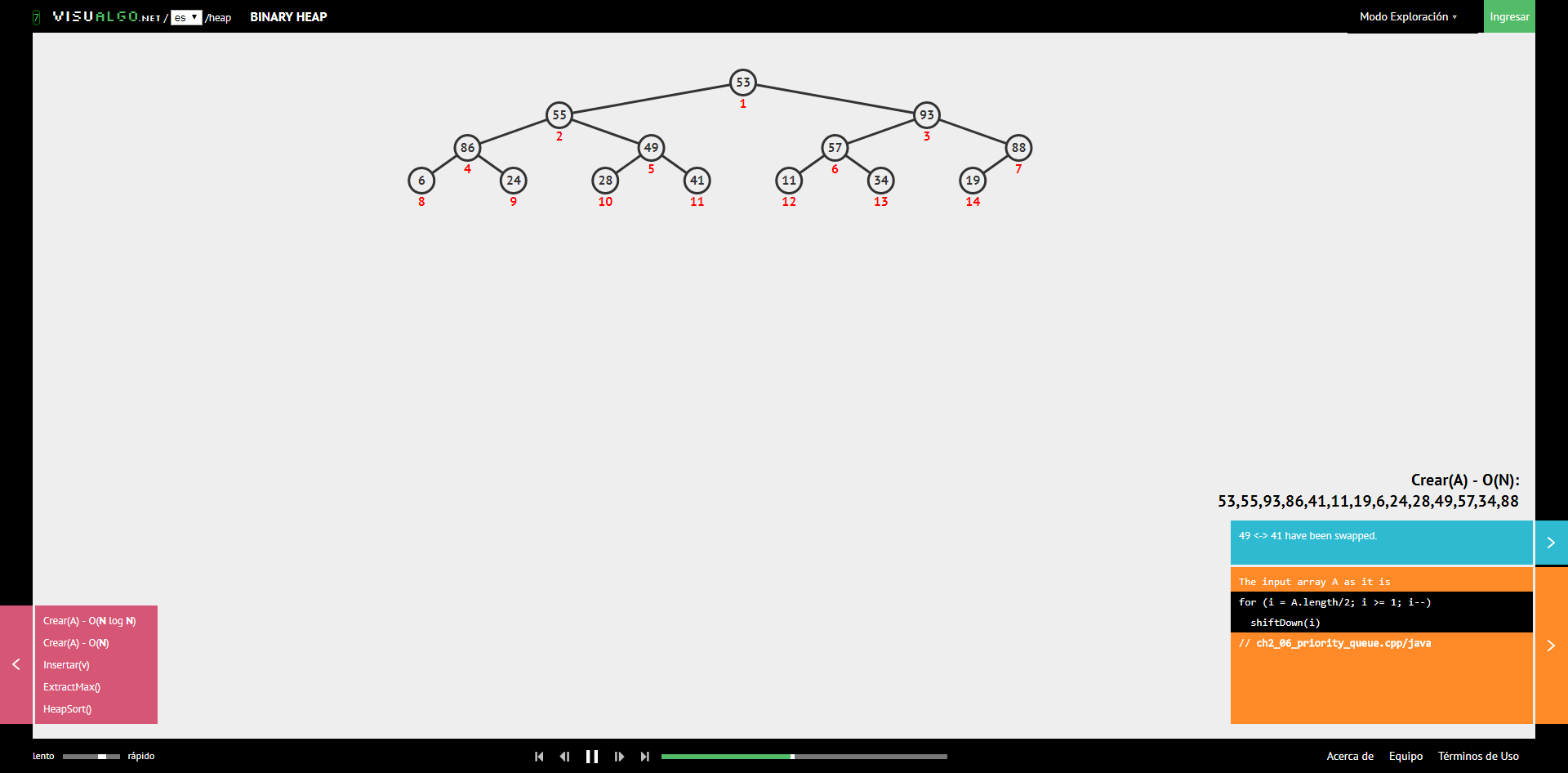1568x773 pixels.
Task: Click the VisuAlgo logo icon
Action: click(x=36, y=17)
